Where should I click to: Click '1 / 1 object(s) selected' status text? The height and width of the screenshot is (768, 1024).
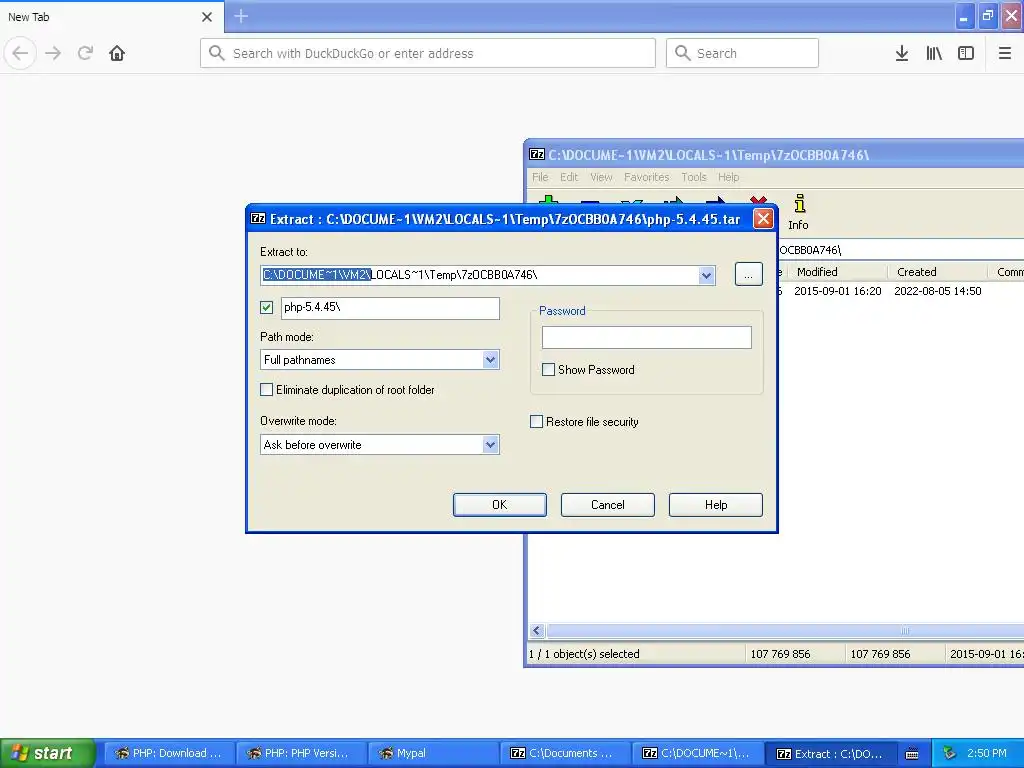[584, 654]
